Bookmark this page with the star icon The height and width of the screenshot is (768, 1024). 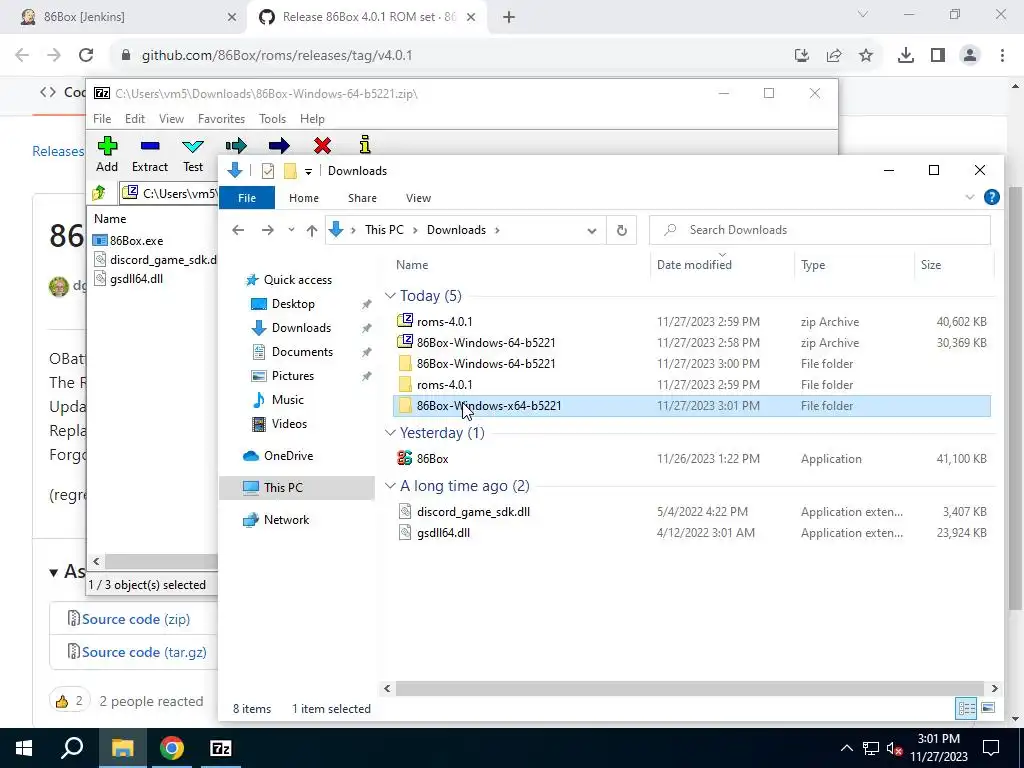866,56
